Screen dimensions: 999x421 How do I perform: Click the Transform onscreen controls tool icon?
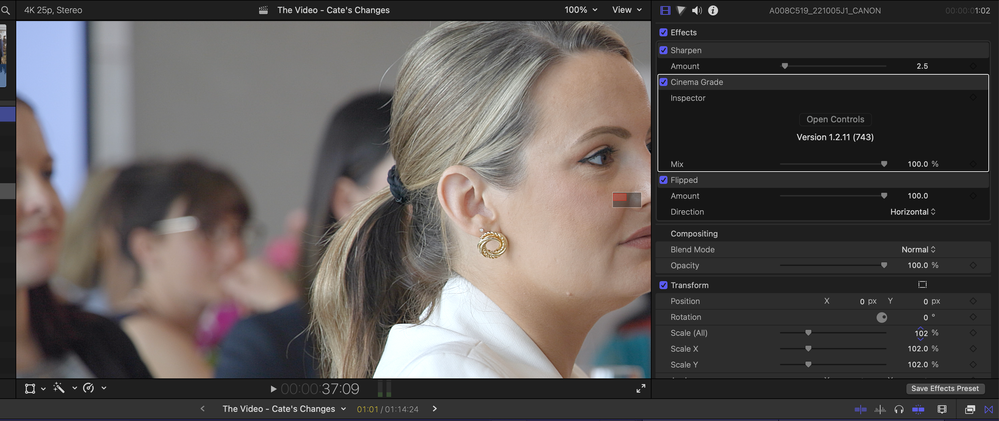[x=31, y=388]
